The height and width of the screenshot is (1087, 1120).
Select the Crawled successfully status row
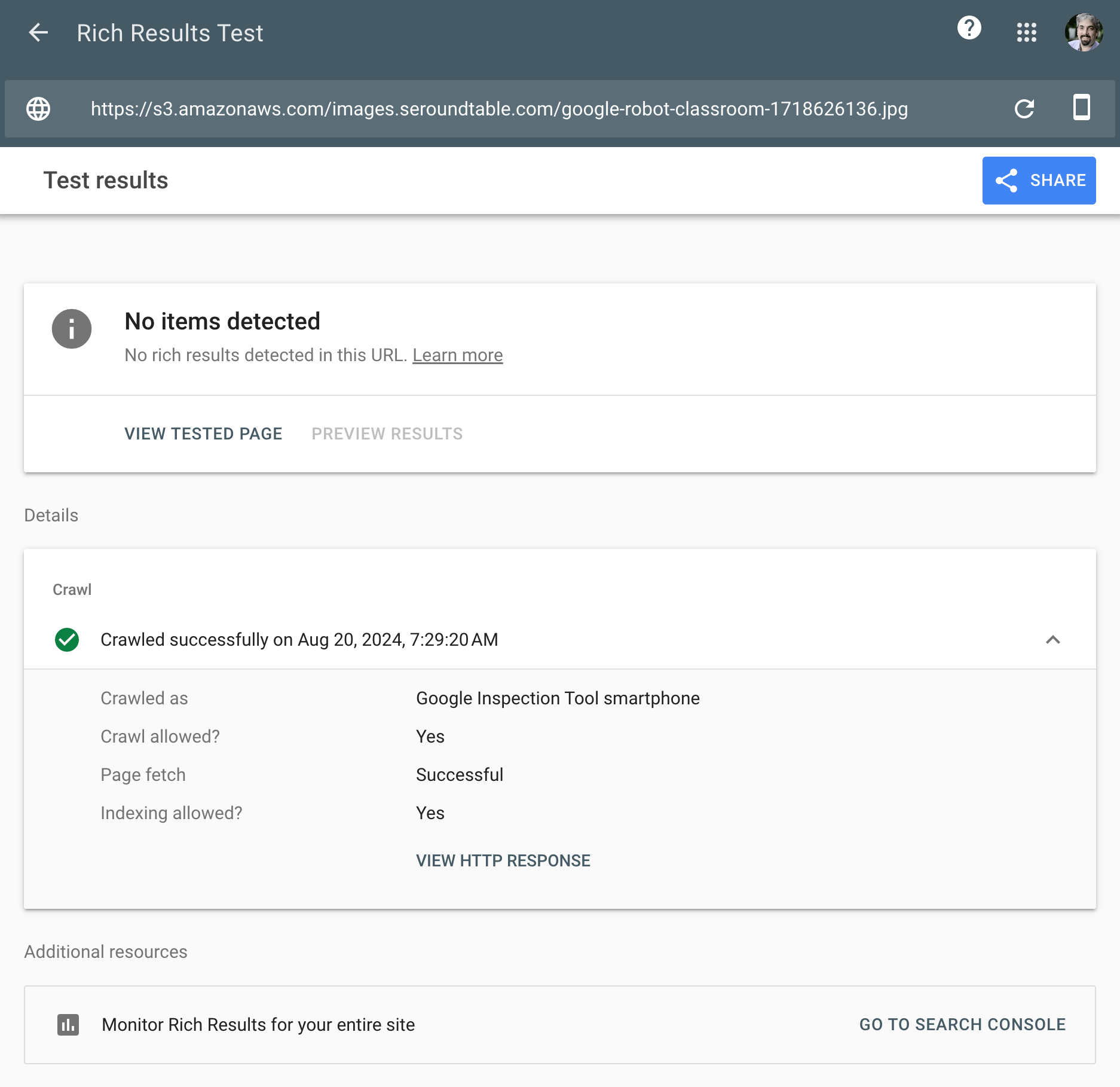pyautogui.click(x=299, y=639)
